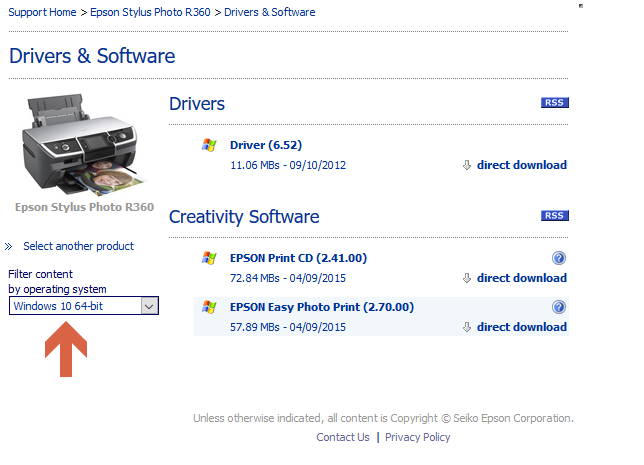Open help icon for EPSON Print CD
644x465 pixels.
(559, 258)
